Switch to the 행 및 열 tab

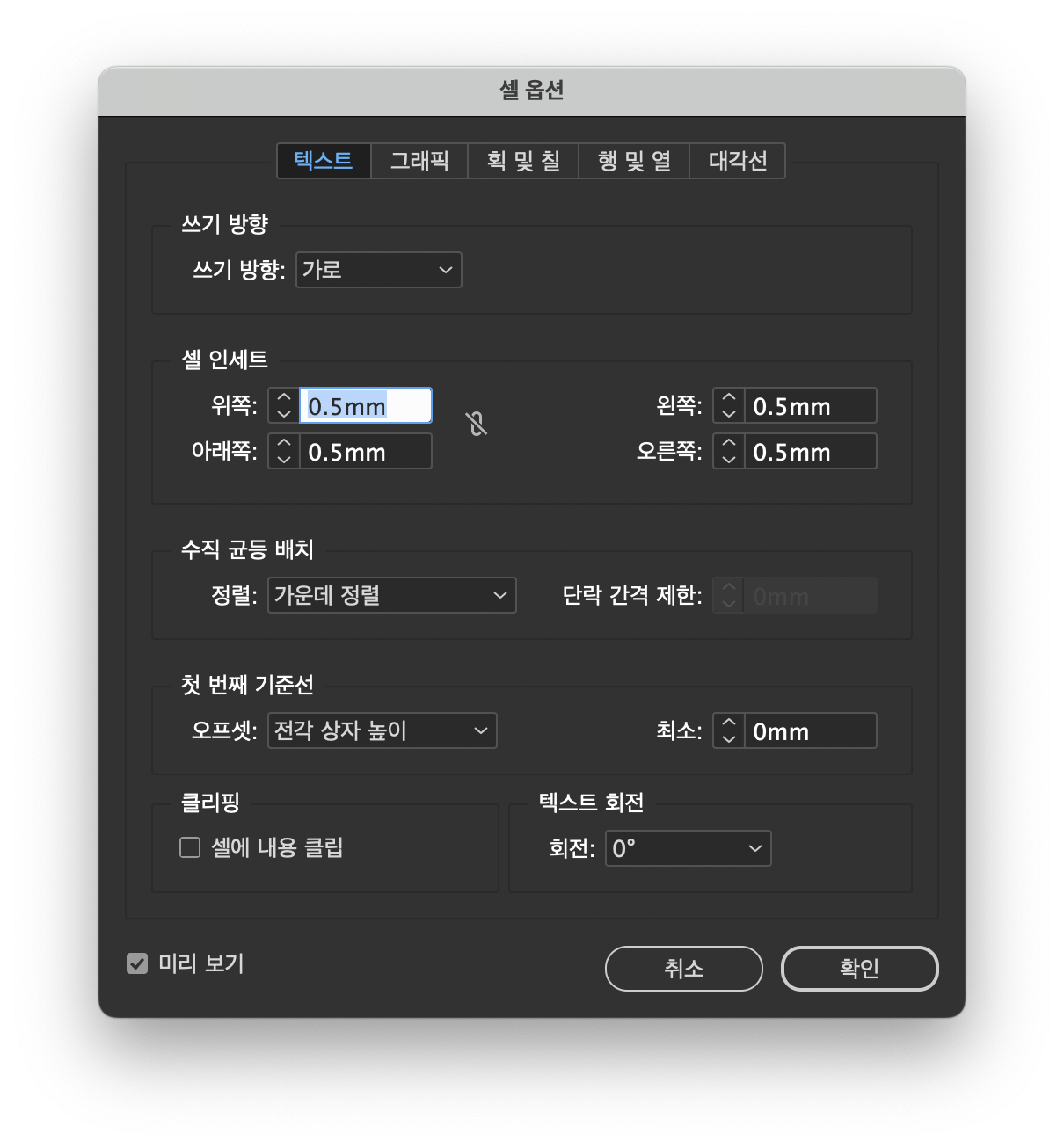(633, 161)
